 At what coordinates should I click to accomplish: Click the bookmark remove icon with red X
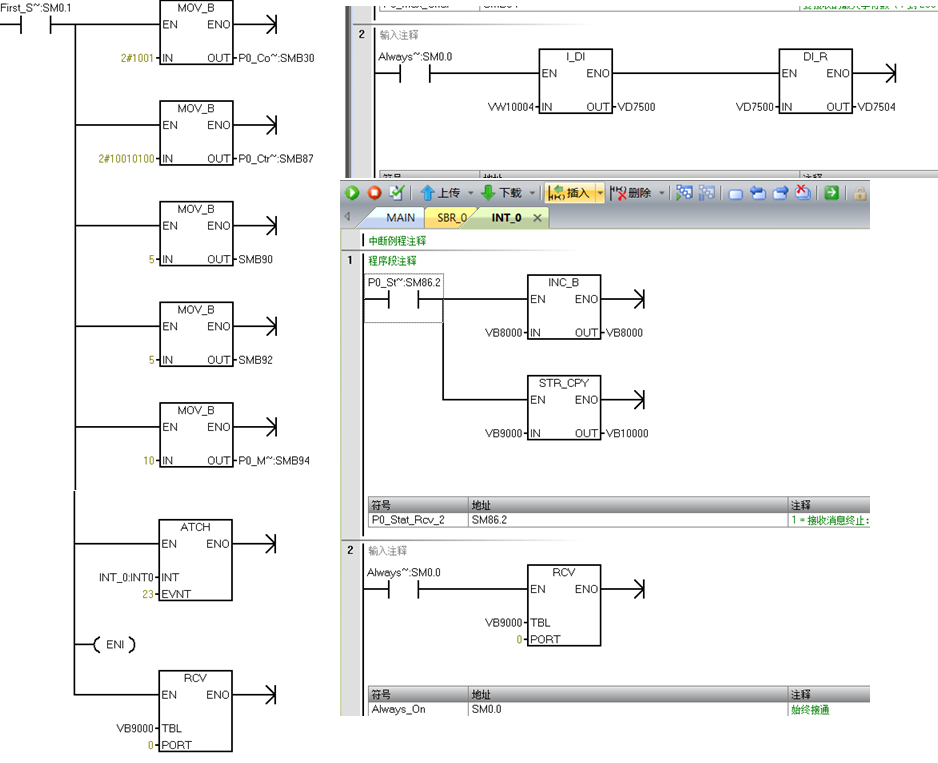pyautogui.click(x=803, y=193)
